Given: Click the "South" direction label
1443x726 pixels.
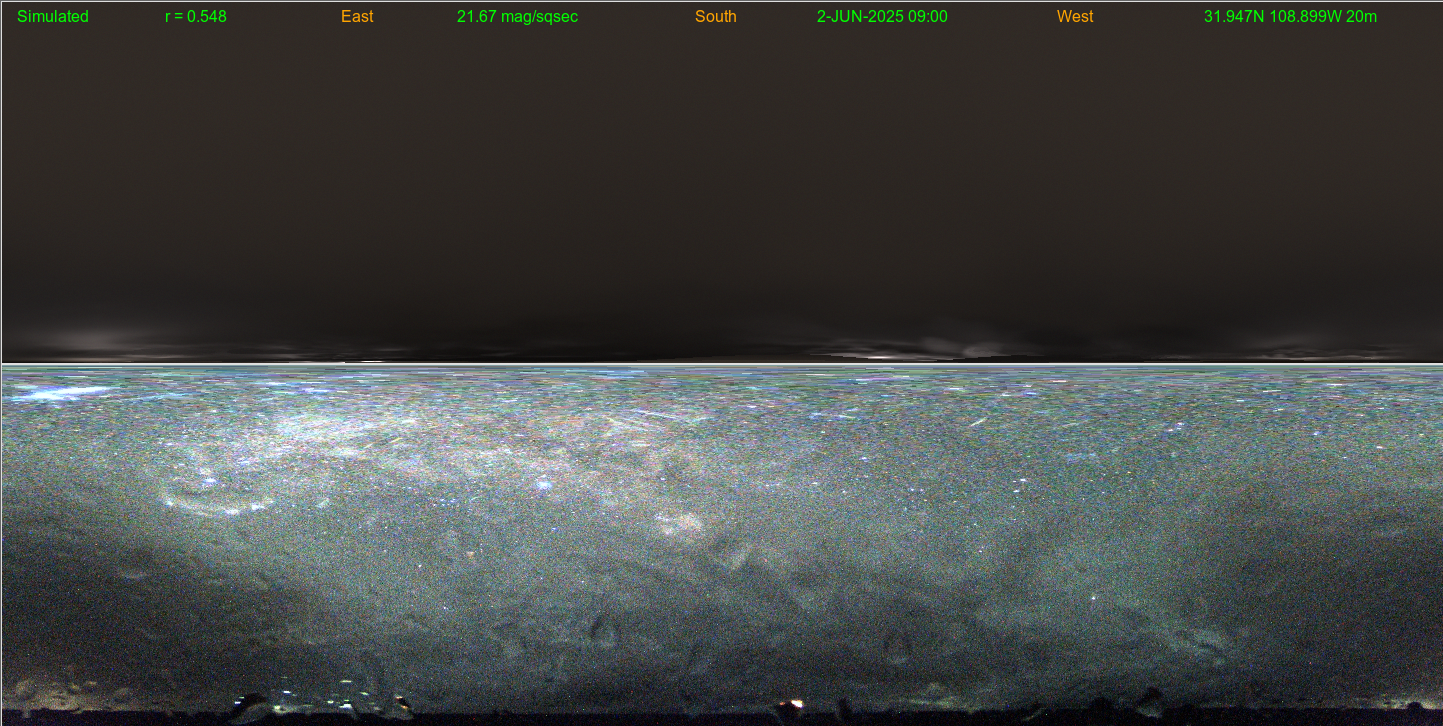Looking at the screenshot, I should (x=716, y=17).
